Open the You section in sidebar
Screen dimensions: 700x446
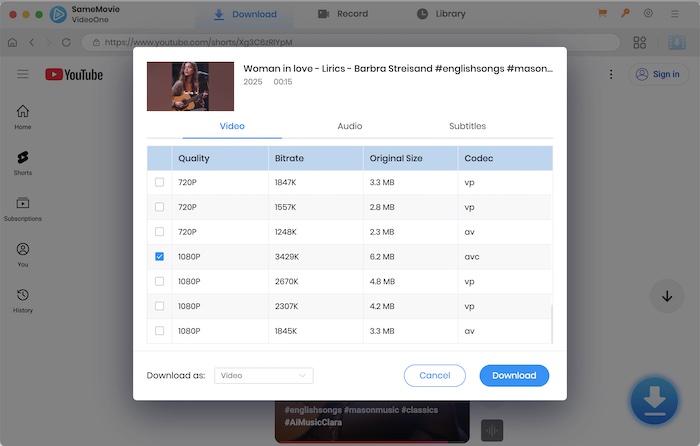tap(23, 255)
